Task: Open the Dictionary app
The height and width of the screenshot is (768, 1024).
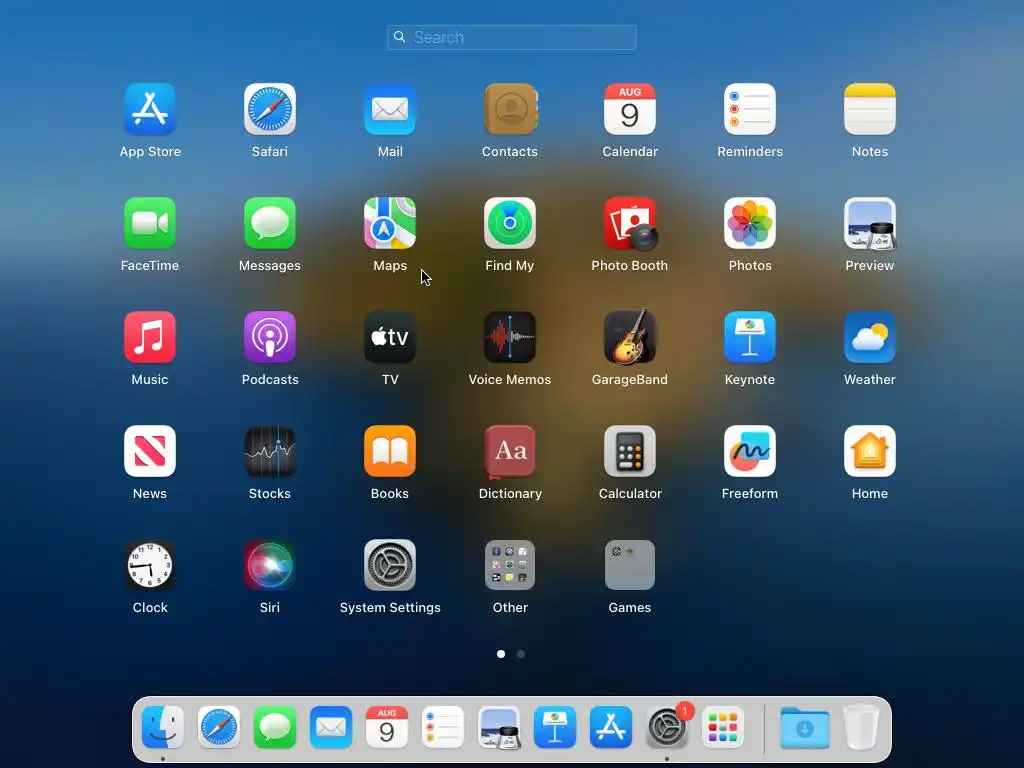Action: click(510, 451)
